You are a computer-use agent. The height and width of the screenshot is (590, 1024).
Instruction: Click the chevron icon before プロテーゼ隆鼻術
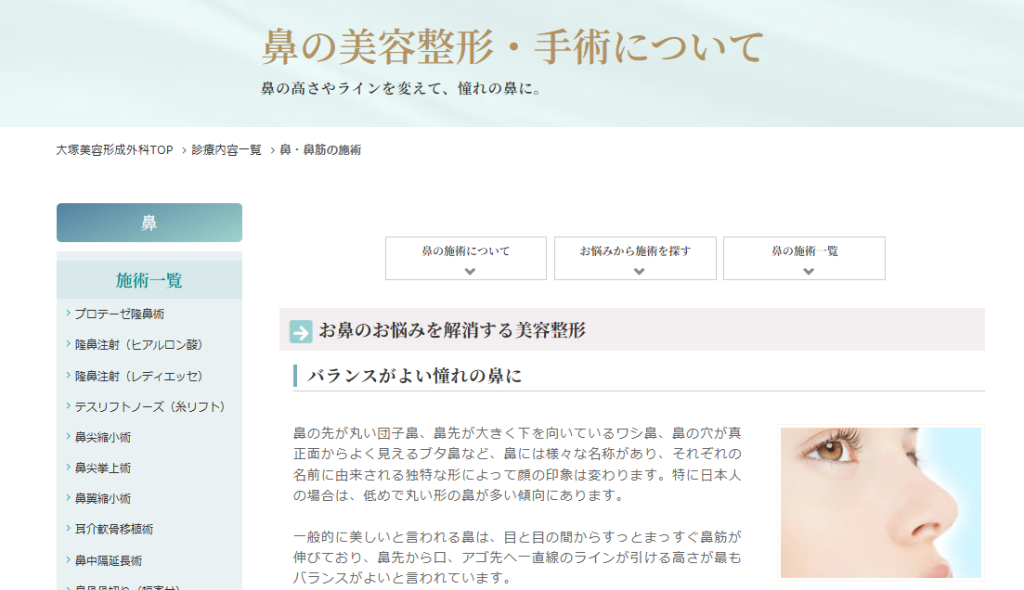(x=67, y=314)
